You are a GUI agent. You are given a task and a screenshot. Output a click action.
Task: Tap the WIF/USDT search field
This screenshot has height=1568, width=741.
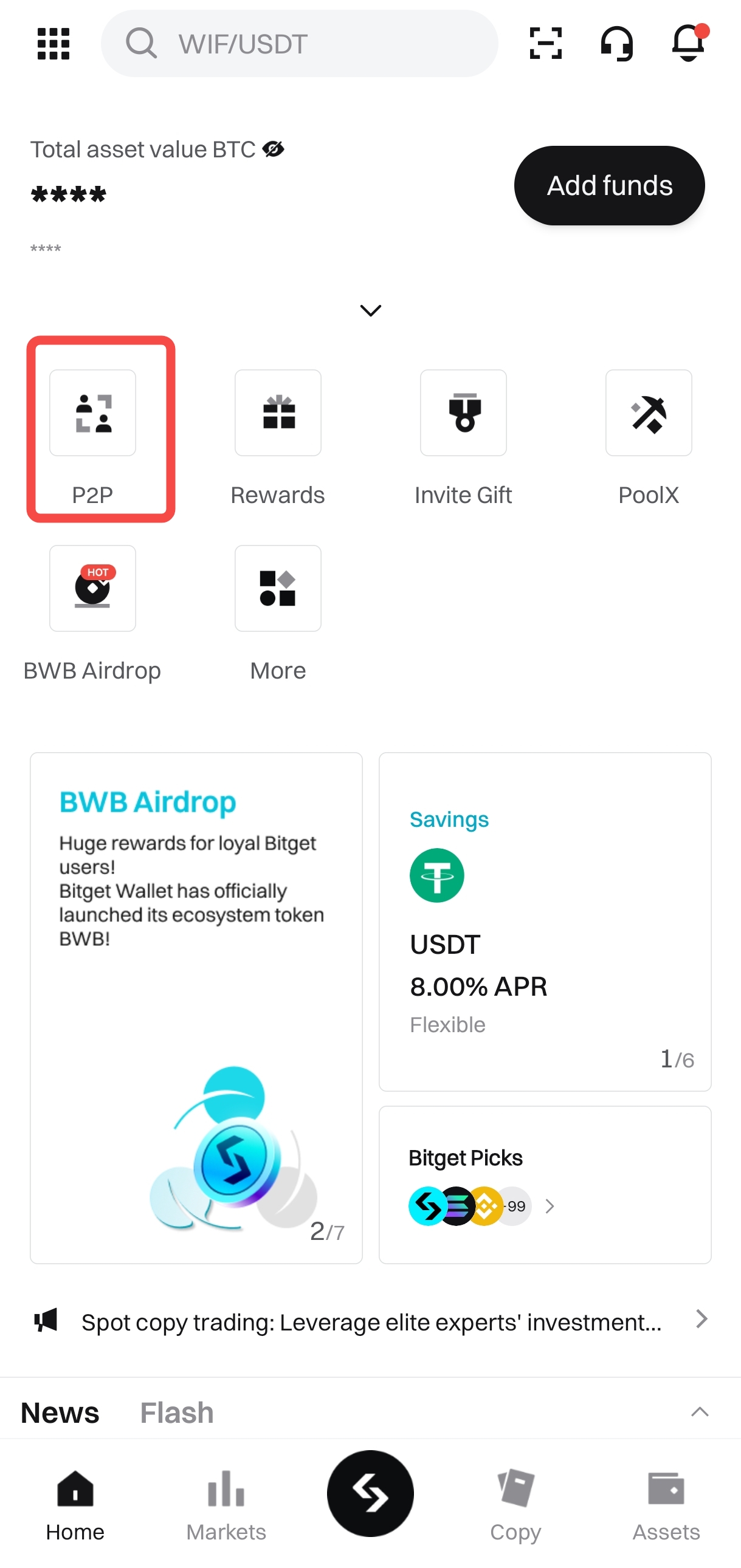(x=299, y=43)
